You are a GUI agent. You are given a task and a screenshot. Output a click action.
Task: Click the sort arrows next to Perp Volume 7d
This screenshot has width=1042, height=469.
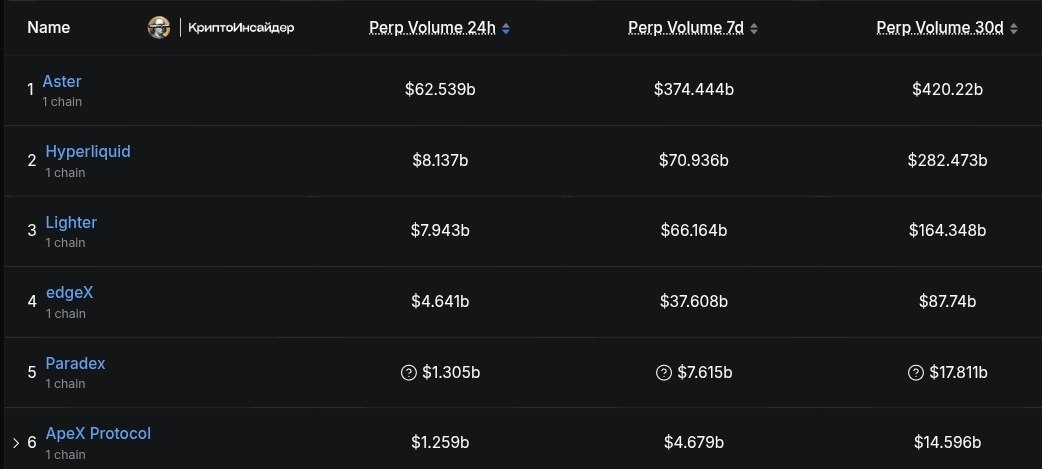click(x=754, y=29)
